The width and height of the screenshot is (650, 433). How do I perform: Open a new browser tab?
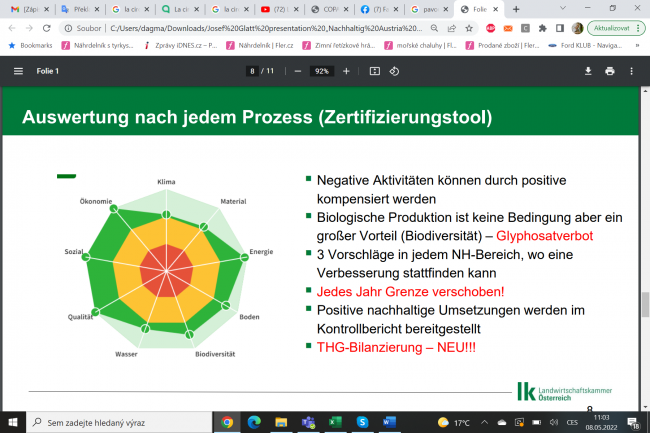click(516, 9)
